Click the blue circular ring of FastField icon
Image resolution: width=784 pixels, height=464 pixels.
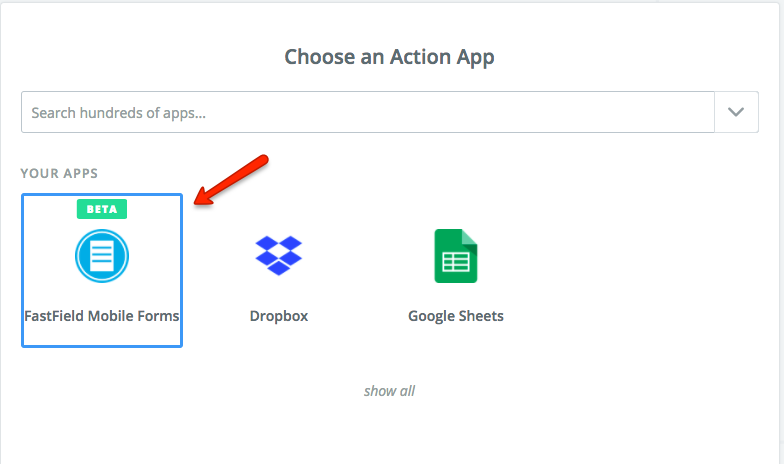[x=81, y=256]
